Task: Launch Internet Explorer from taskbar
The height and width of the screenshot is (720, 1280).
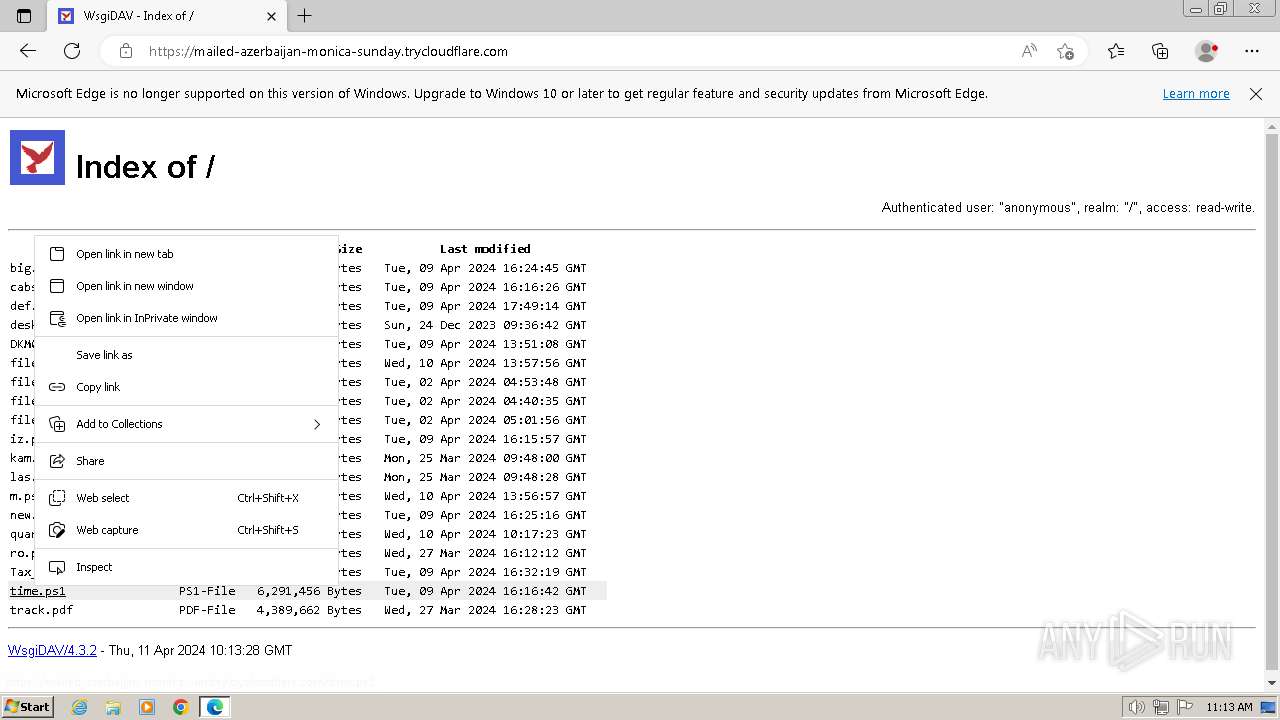Action: 80,707
